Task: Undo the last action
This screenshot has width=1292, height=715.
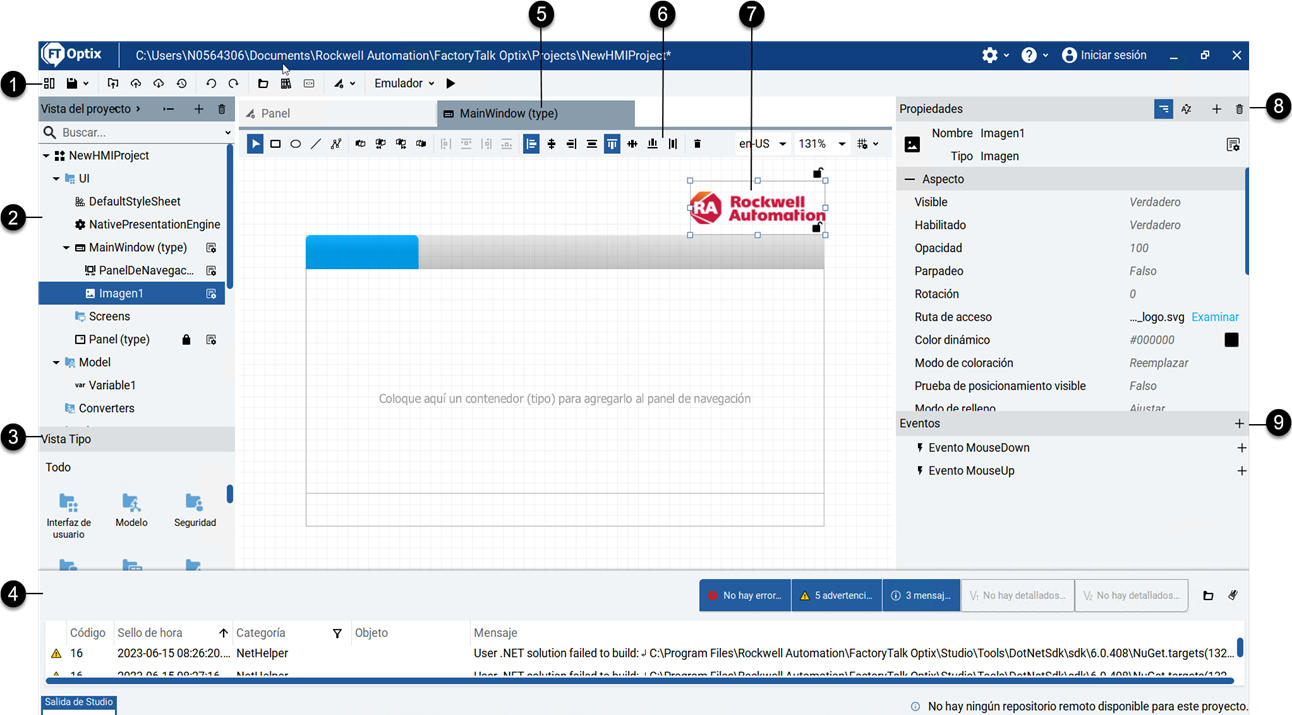Action: click(212, 83)
